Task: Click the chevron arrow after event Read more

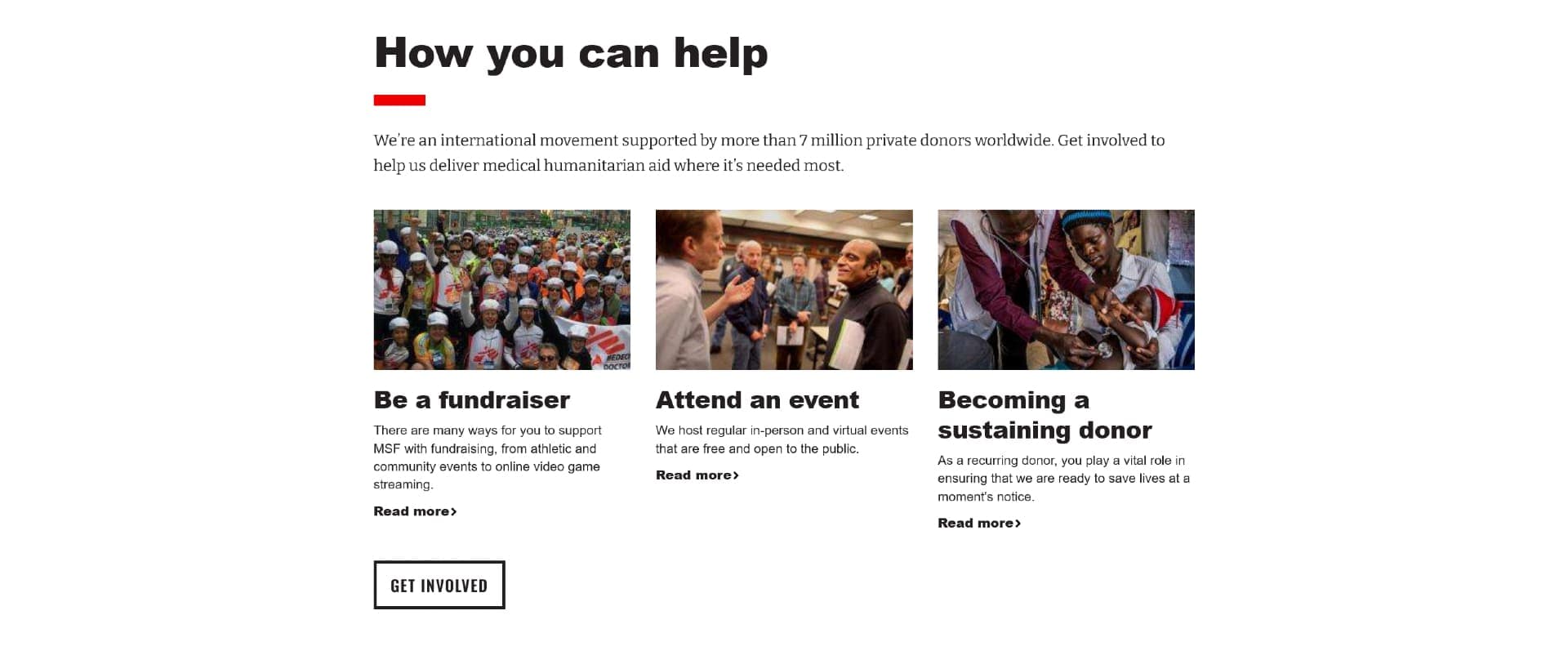Action: click(x=736, y=476)
